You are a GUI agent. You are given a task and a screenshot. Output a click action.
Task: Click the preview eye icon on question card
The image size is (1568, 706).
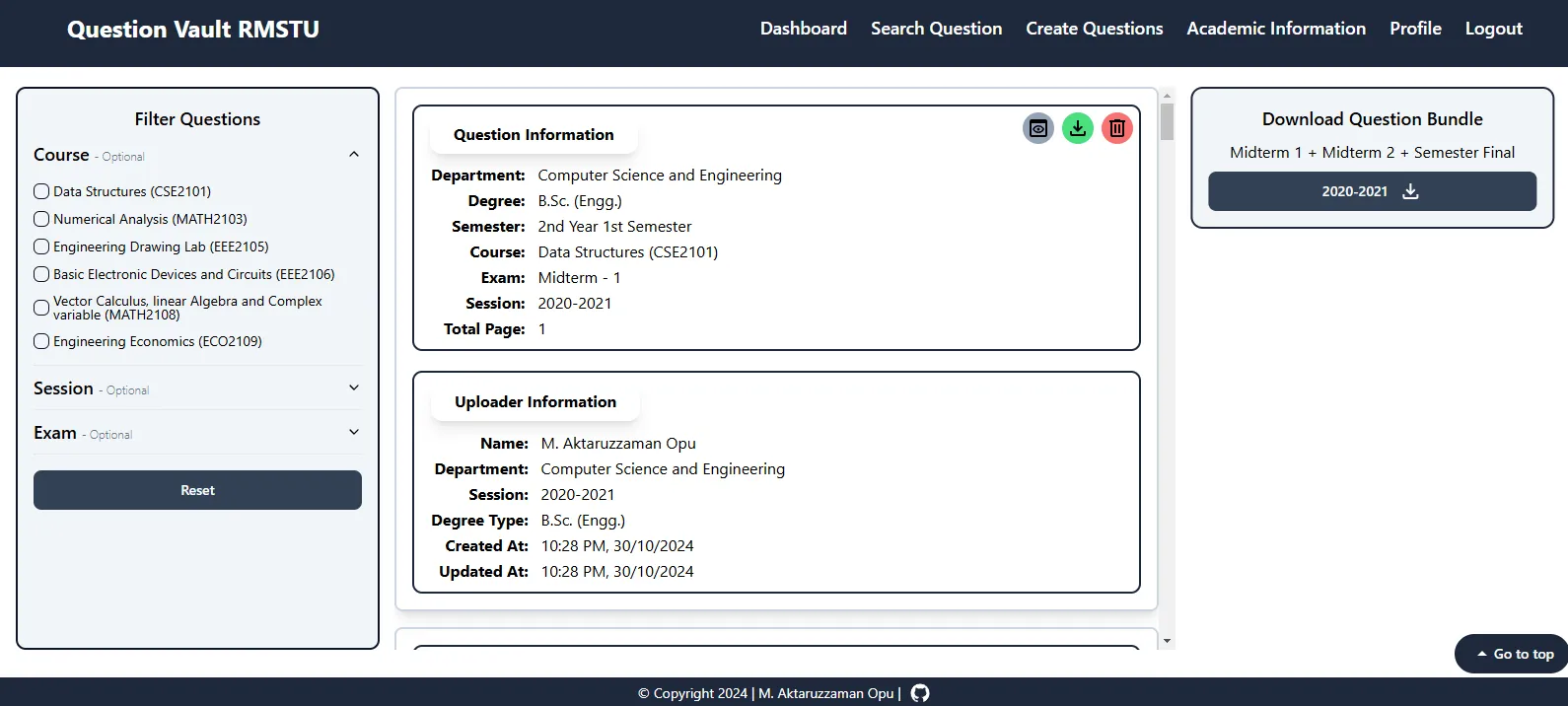tap(1037, 128)
